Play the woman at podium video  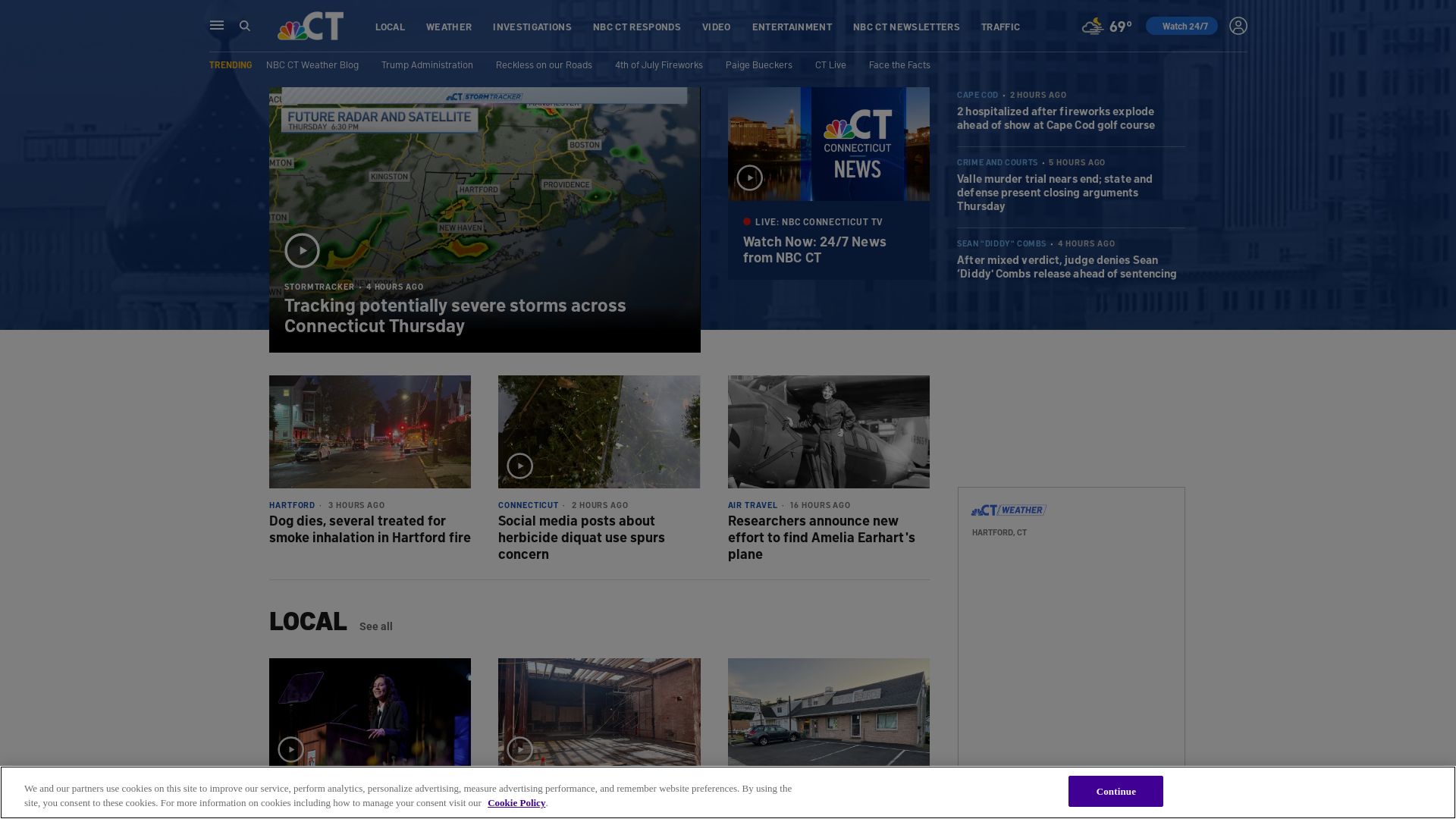[290, 749]
